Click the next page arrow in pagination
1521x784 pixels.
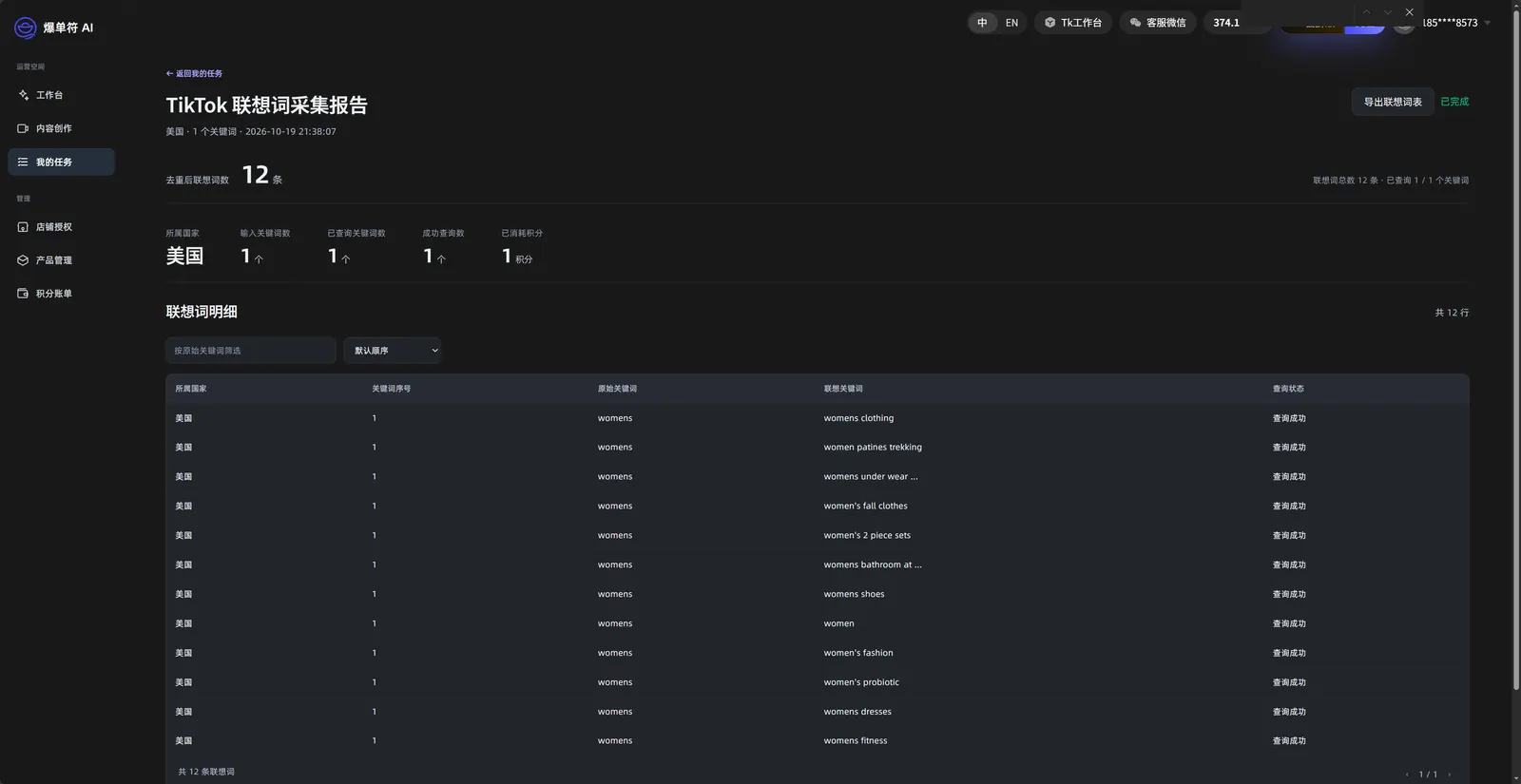point(1450,774)
